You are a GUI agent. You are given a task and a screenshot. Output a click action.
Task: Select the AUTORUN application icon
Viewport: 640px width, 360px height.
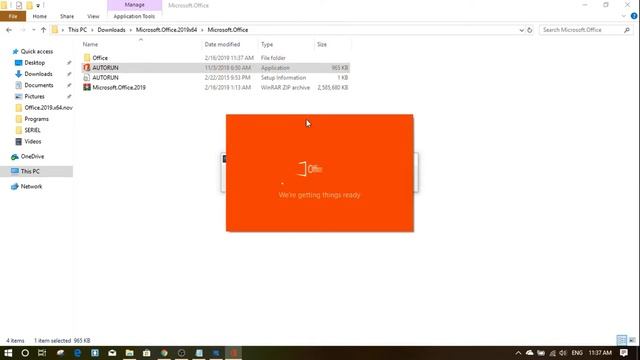point(87,68)
